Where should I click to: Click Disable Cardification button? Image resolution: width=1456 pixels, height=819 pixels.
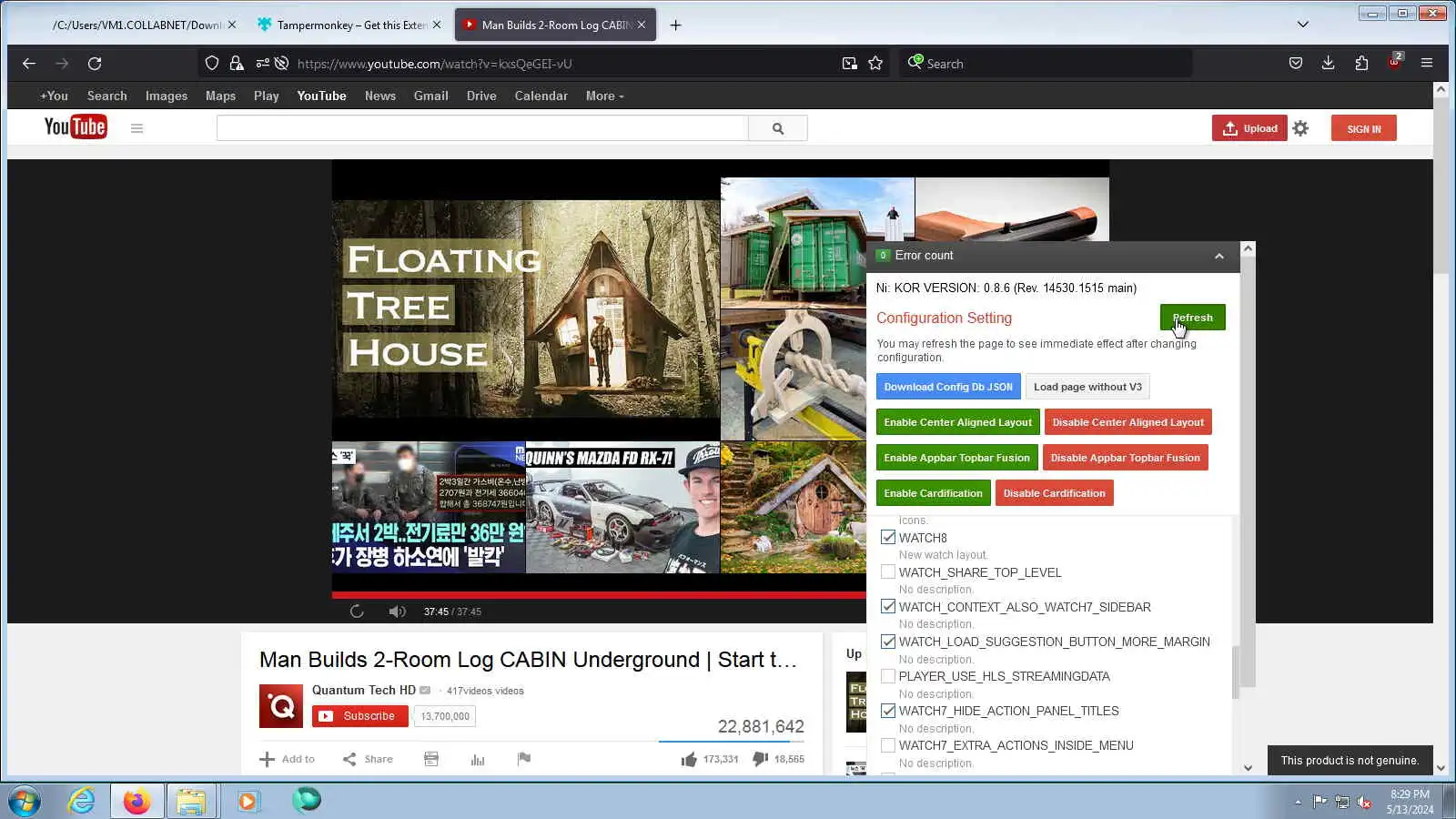[x=1055, y=493]
